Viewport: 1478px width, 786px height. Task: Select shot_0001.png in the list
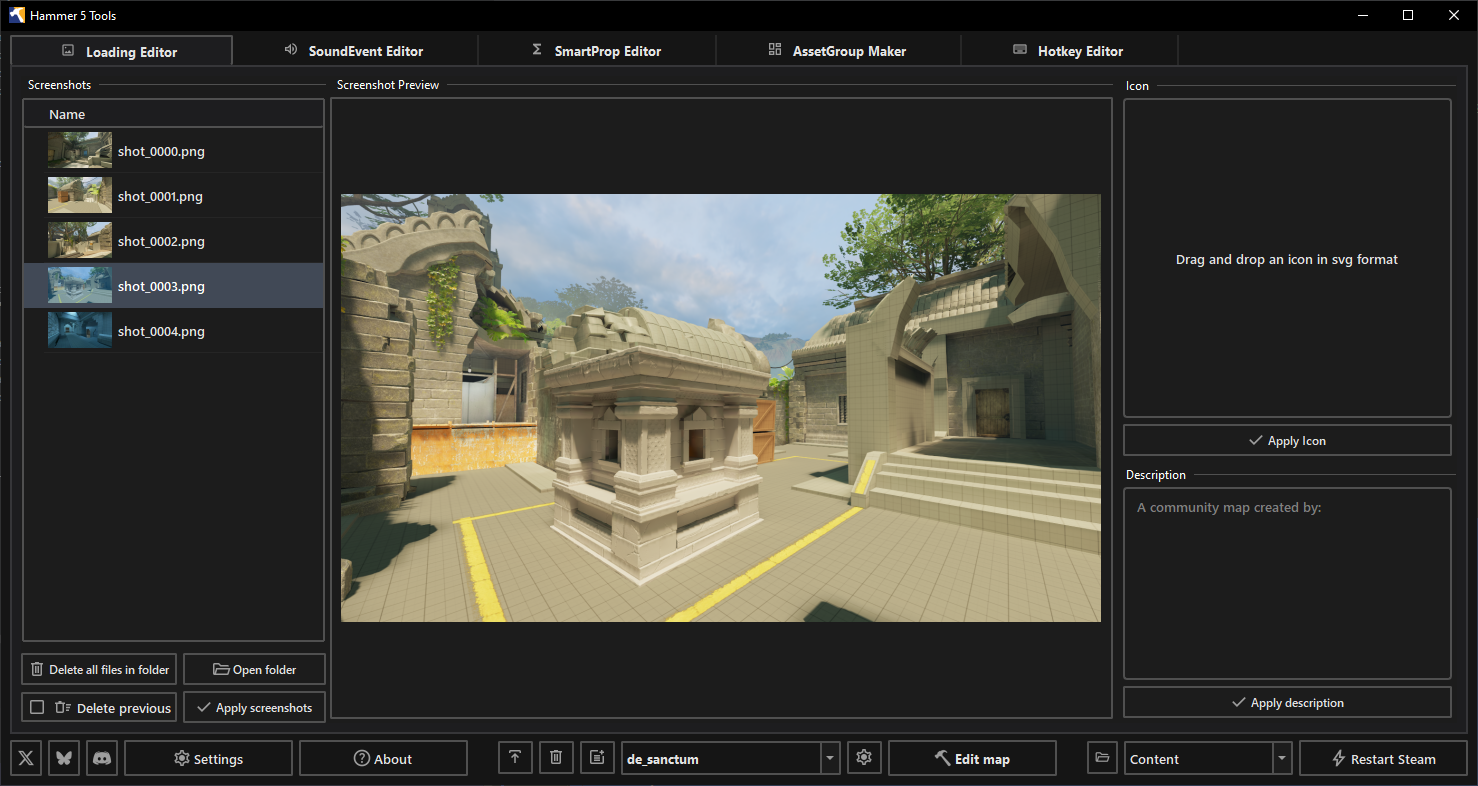pos(173,196)
